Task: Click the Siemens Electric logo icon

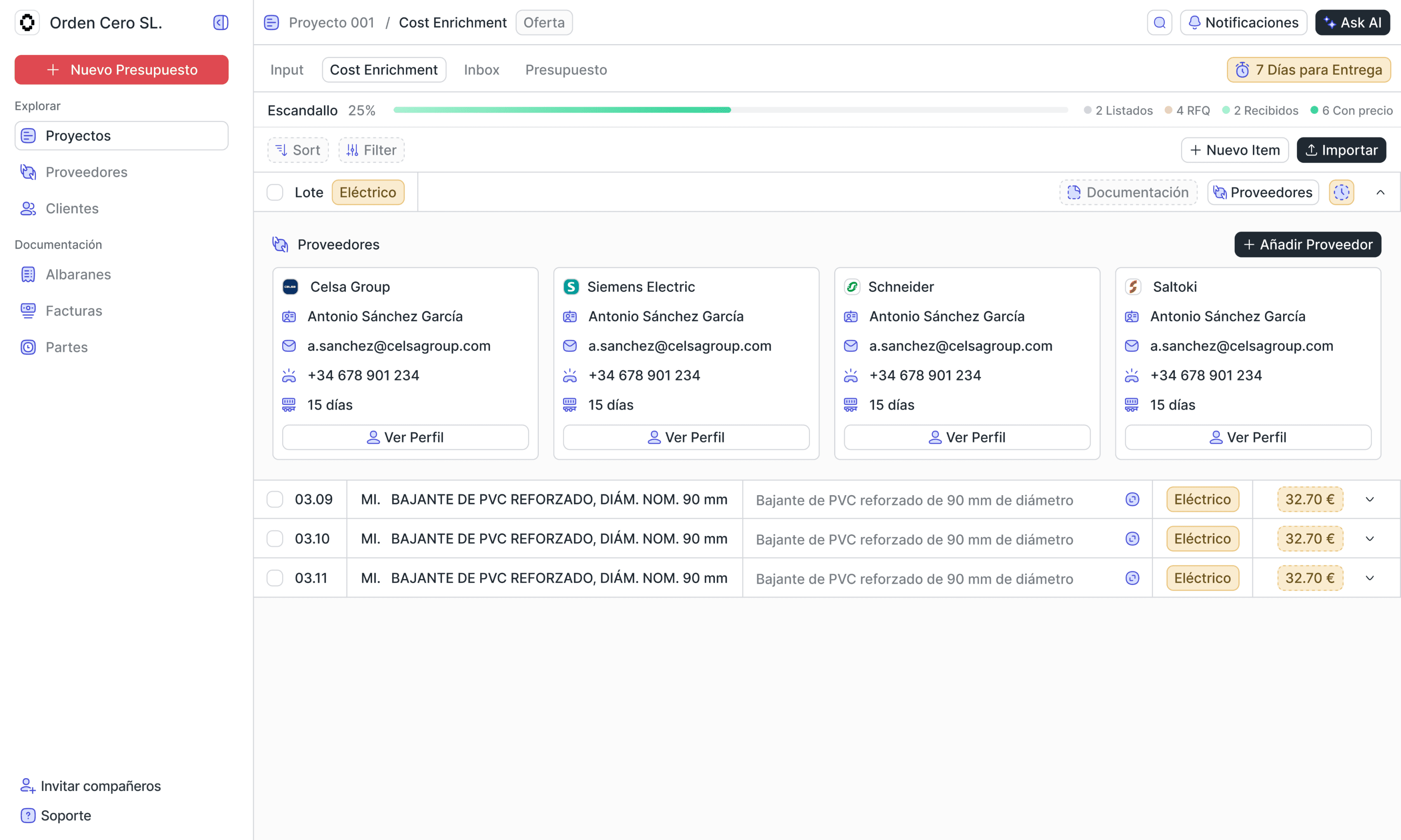Action: [571, 287]
